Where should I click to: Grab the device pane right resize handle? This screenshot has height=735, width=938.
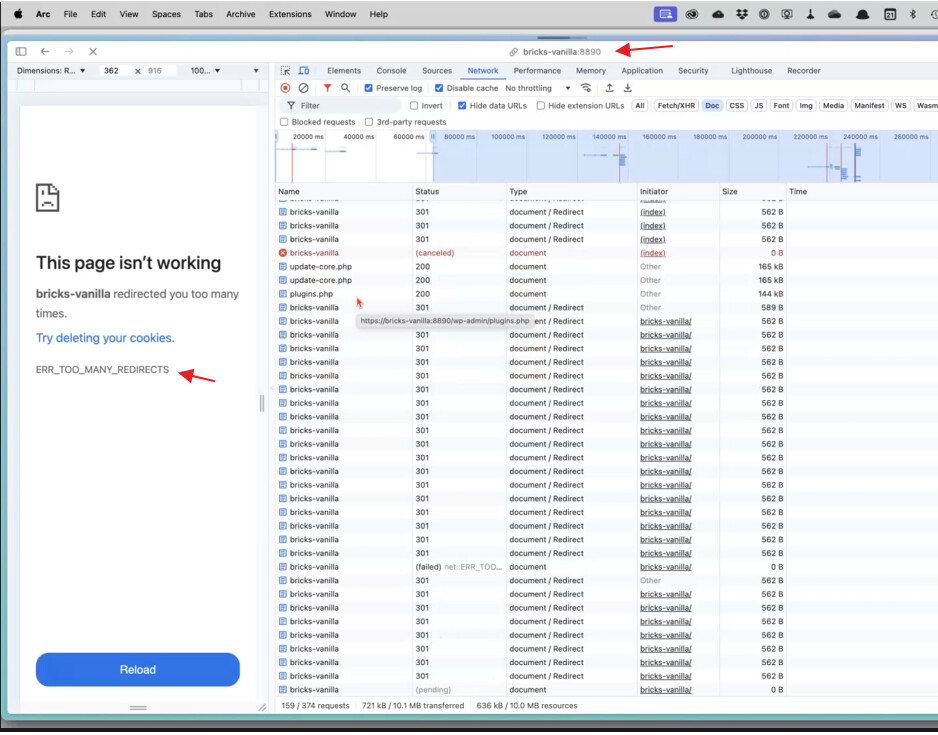[262, 404]
